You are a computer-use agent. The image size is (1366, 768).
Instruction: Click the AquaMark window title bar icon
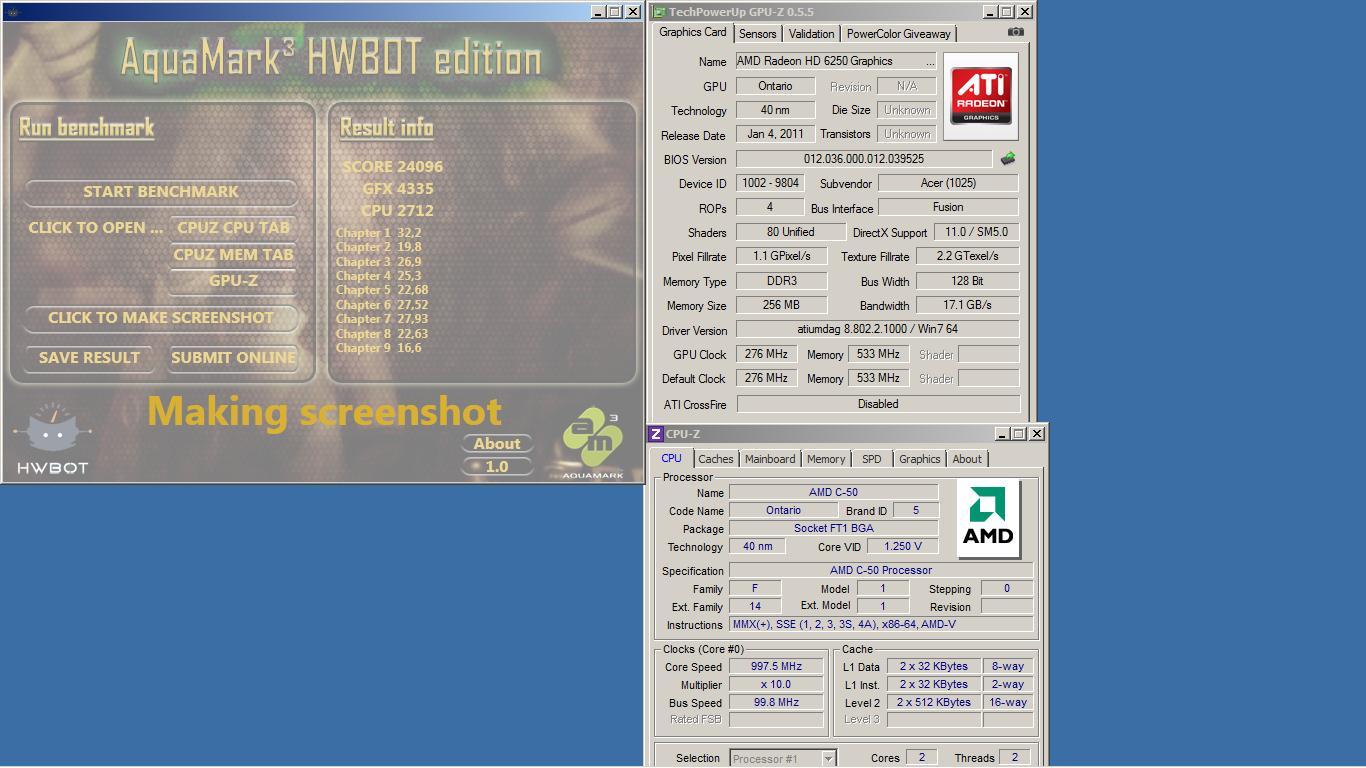[x=12, y=12]
